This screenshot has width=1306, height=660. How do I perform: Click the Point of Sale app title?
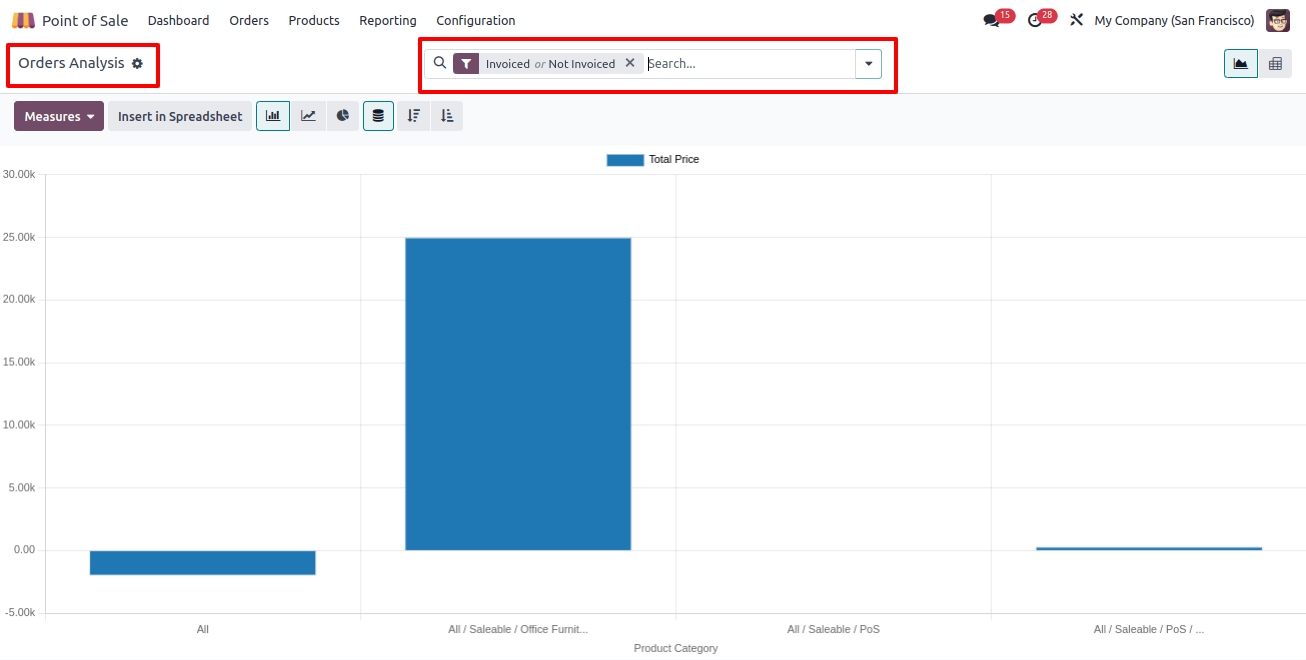[x=85, y=20]
